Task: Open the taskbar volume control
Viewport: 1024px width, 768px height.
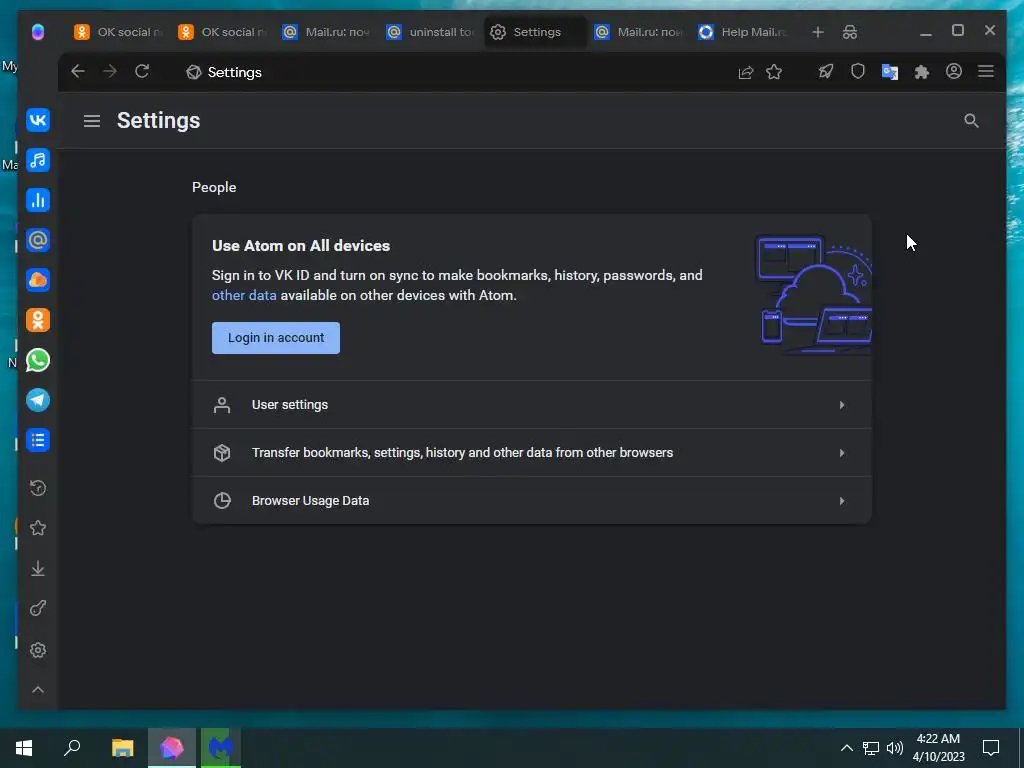Action: pyautogui.click(x=895, y=748)
